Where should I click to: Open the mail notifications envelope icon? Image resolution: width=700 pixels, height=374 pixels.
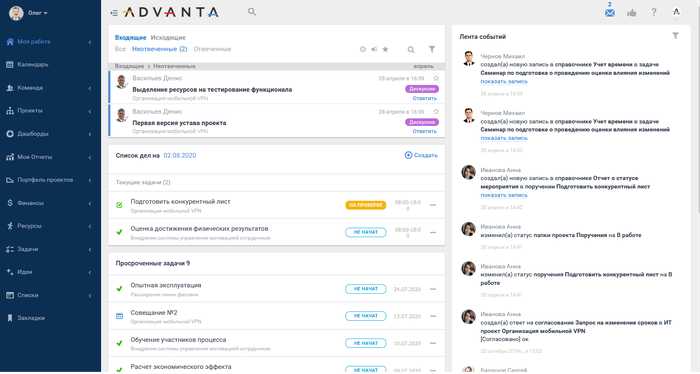coord(609,12)
